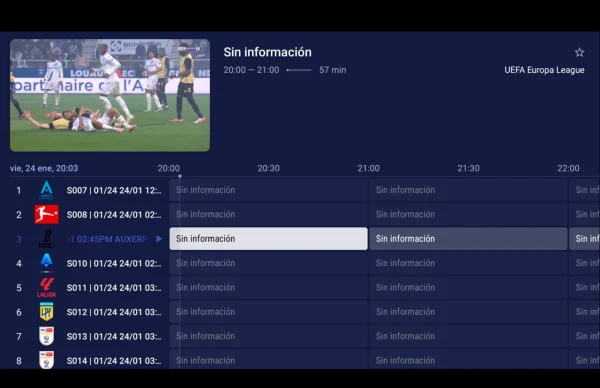Select the 20:00 program on channel 2

click(269, 214)
